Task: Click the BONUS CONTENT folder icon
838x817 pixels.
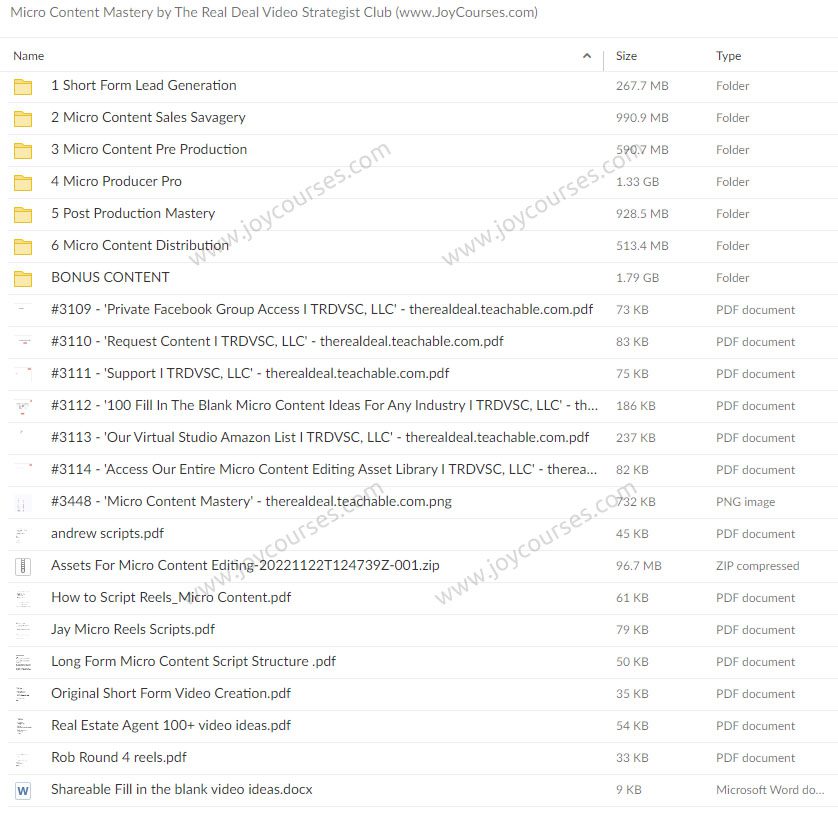Action: click(x=23, y=278)
